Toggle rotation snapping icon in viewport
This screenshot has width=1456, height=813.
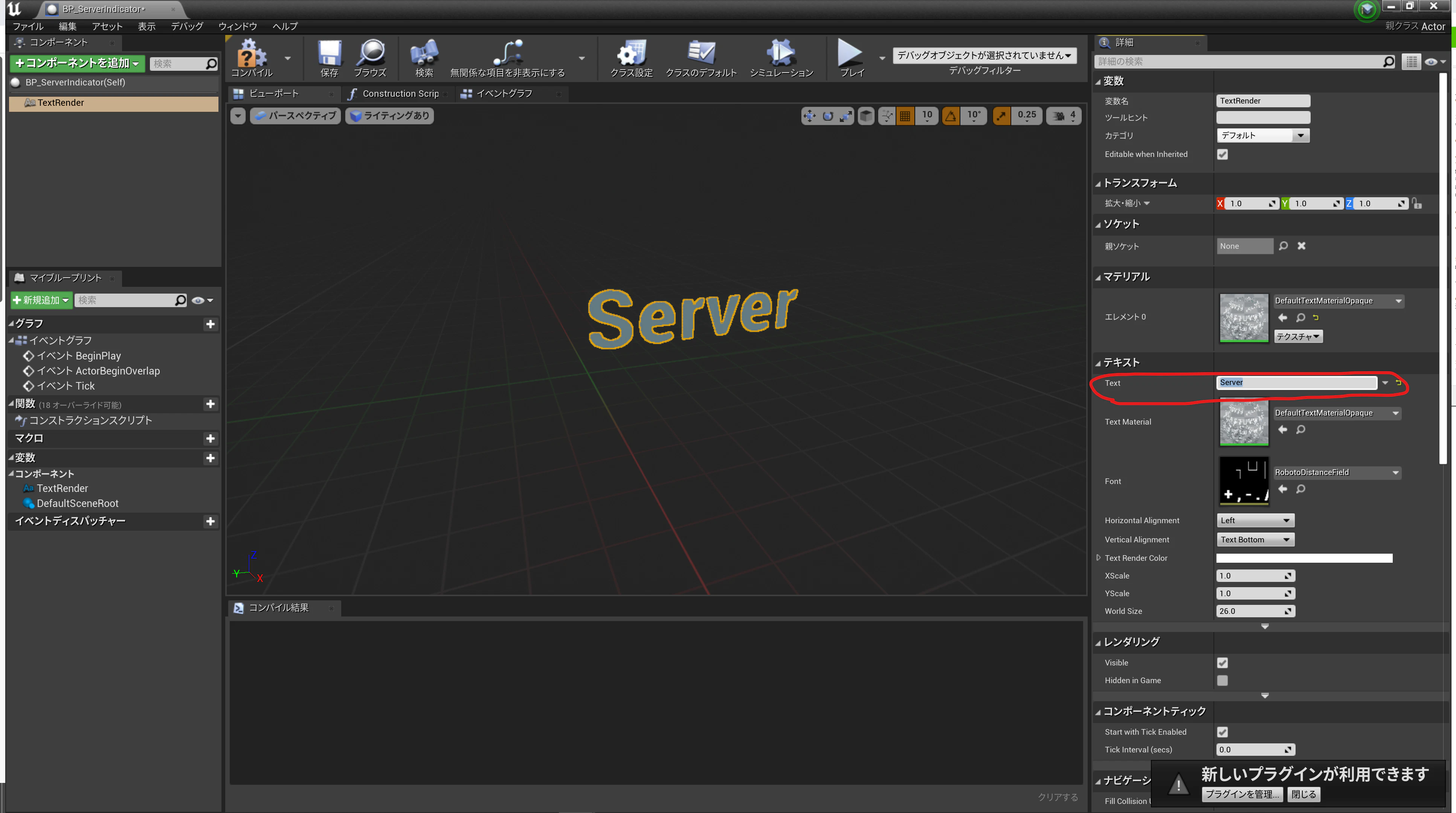951,116
